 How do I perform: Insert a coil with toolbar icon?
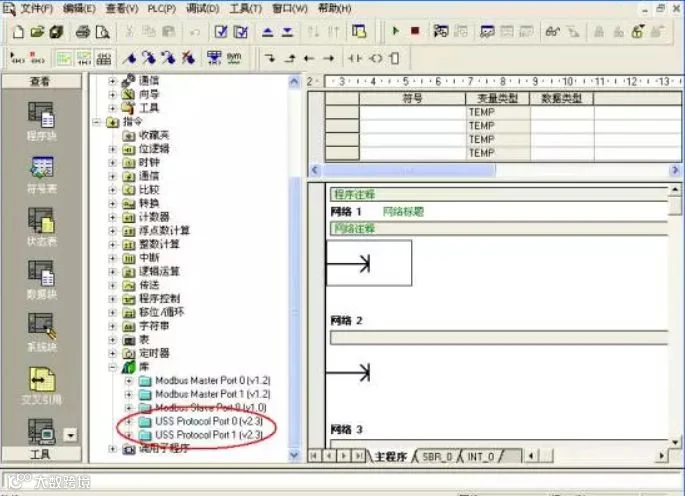[x=376, y=58]
